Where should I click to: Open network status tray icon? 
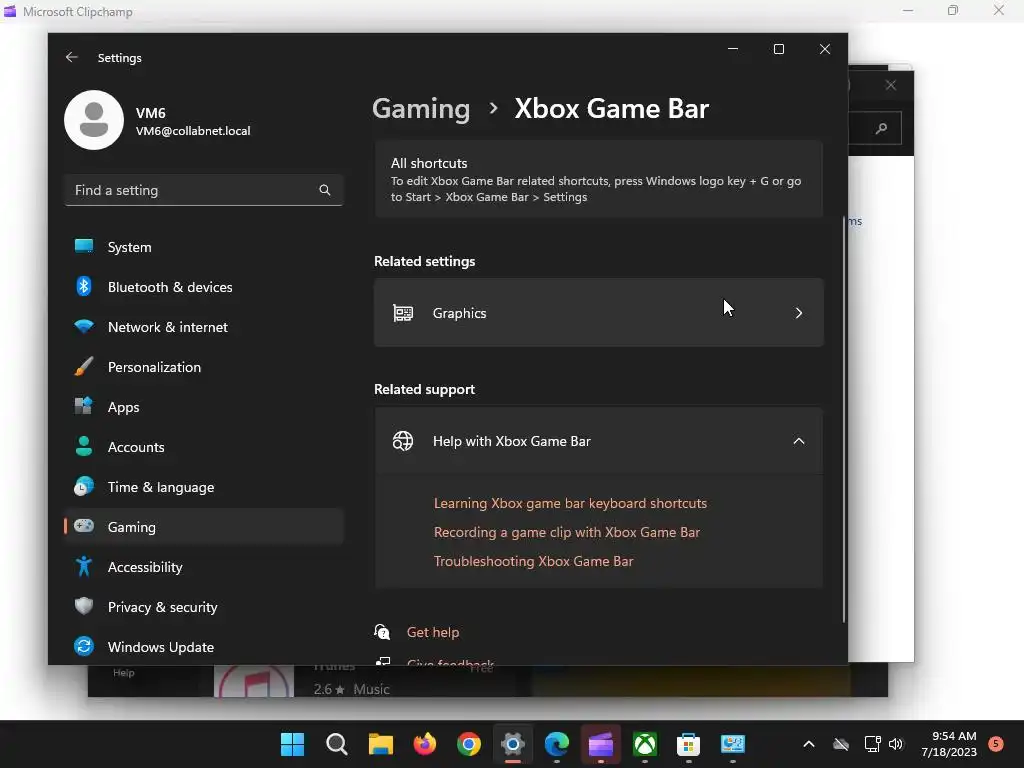(872, 744)
